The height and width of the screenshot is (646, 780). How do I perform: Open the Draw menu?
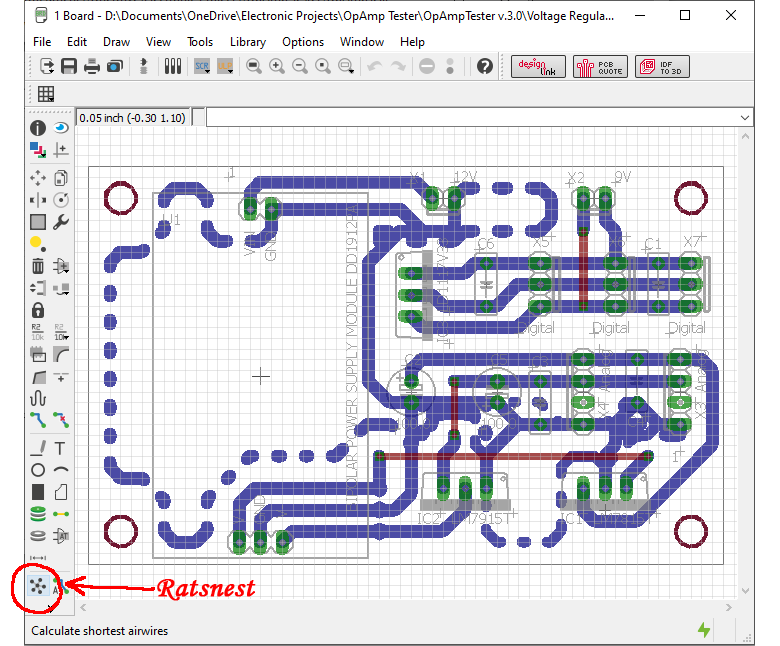pyautogui.click(x=116, y=42)
